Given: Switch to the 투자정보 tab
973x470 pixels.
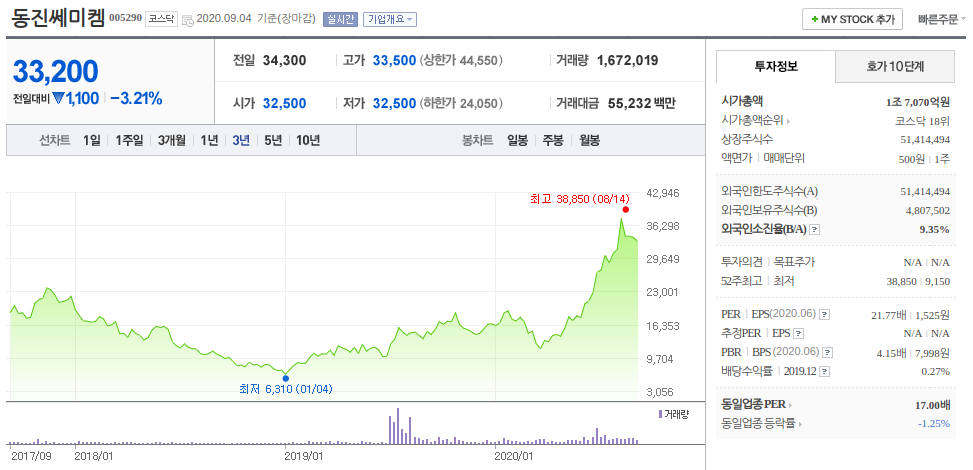Looking at the screenshot, I should tap(776, 66).
